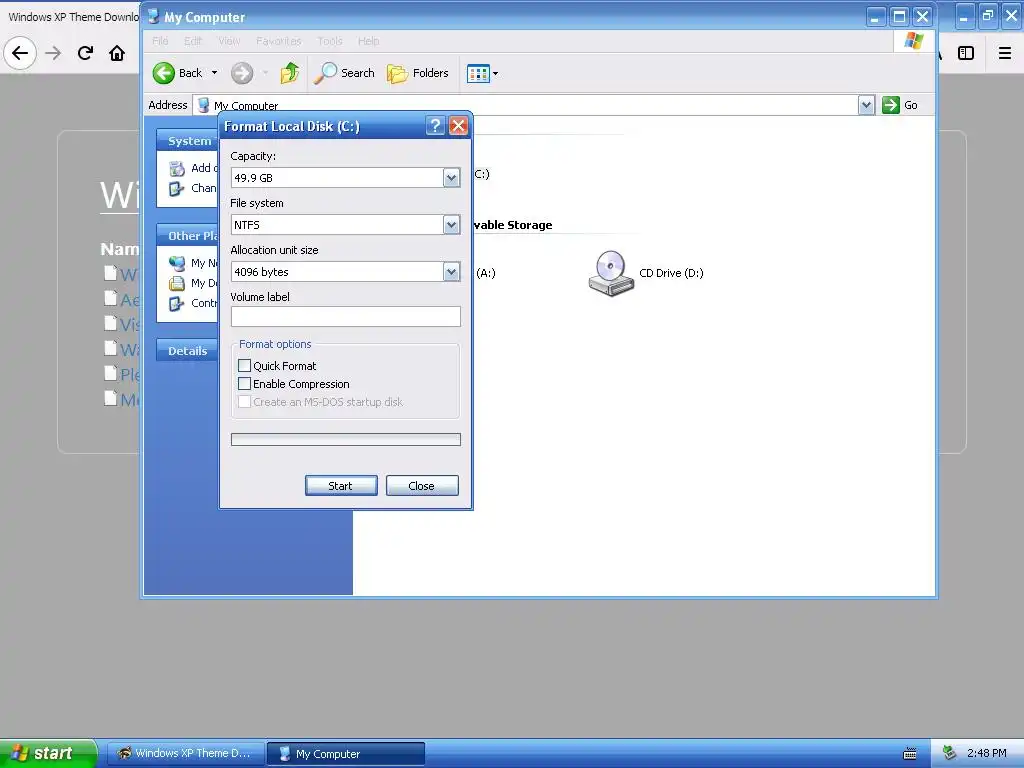Close the Format Local Disk dialog with X
Screen dimensions: 1024x768
(458, 125)
